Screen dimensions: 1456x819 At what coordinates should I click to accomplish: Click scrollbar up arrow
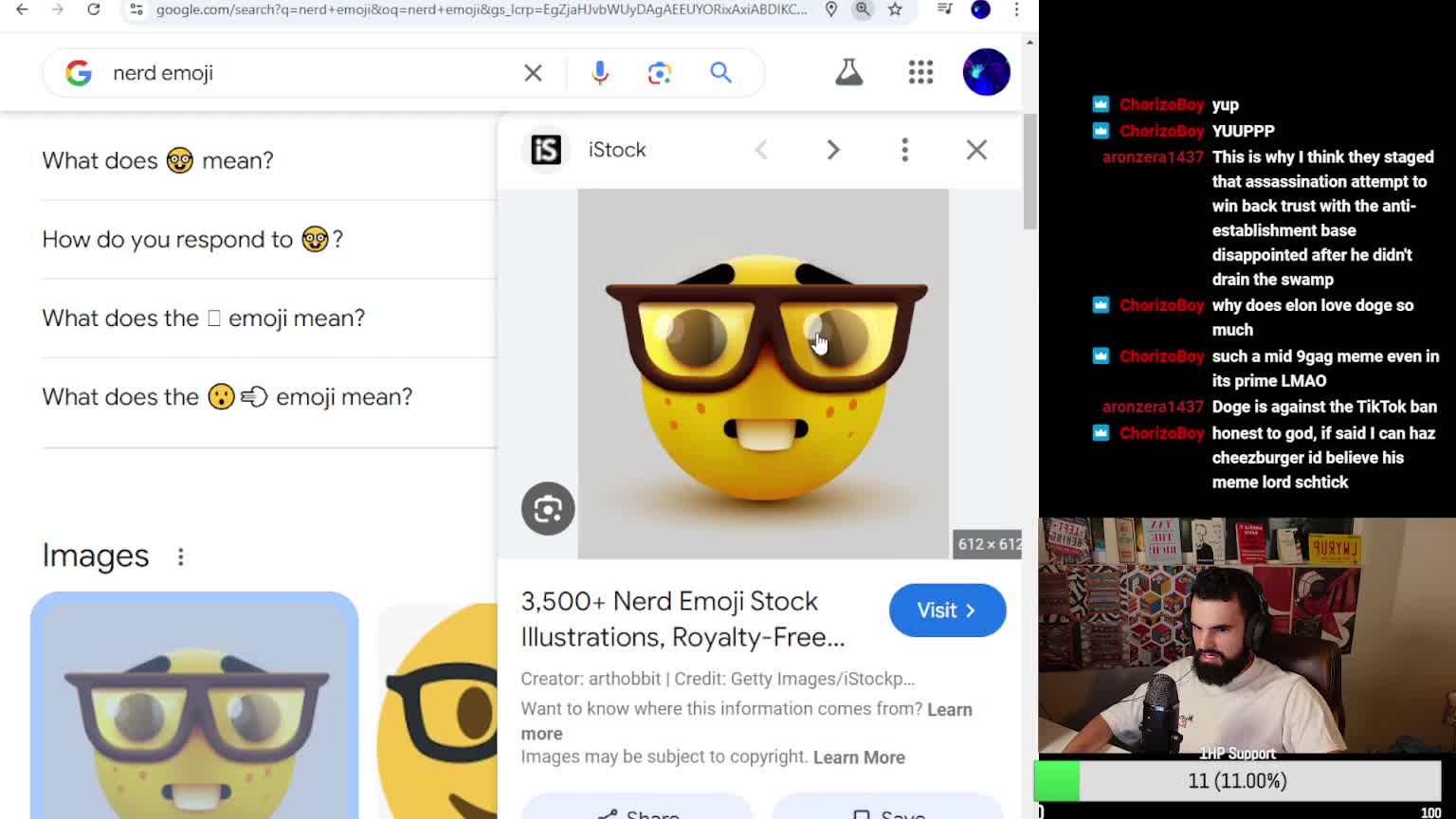pos(1030,42)
